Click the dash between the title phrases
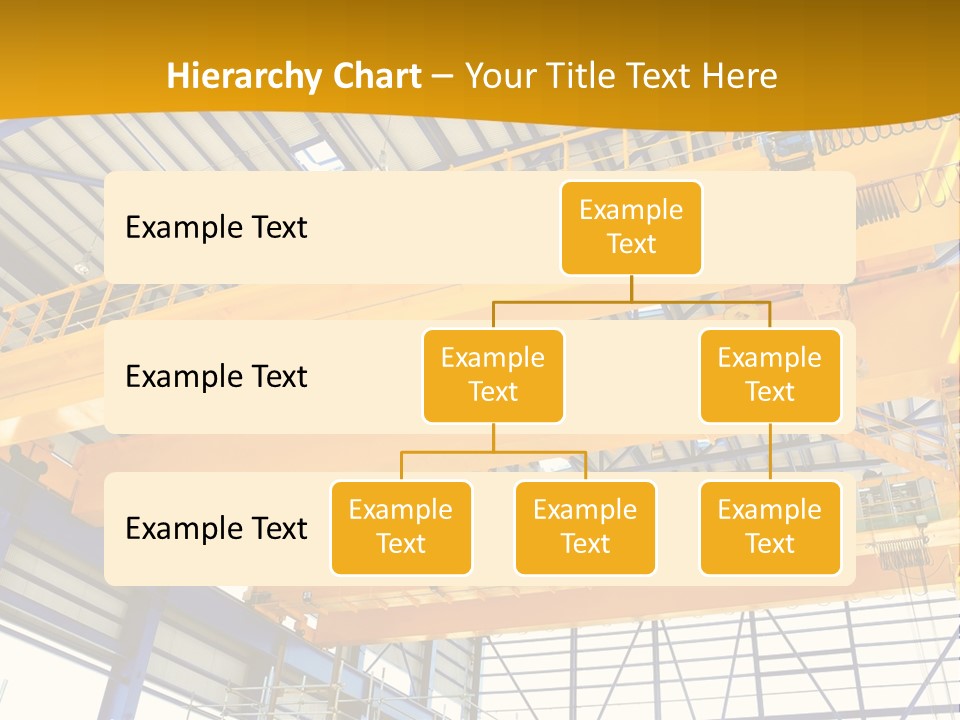 click(443, 76)
